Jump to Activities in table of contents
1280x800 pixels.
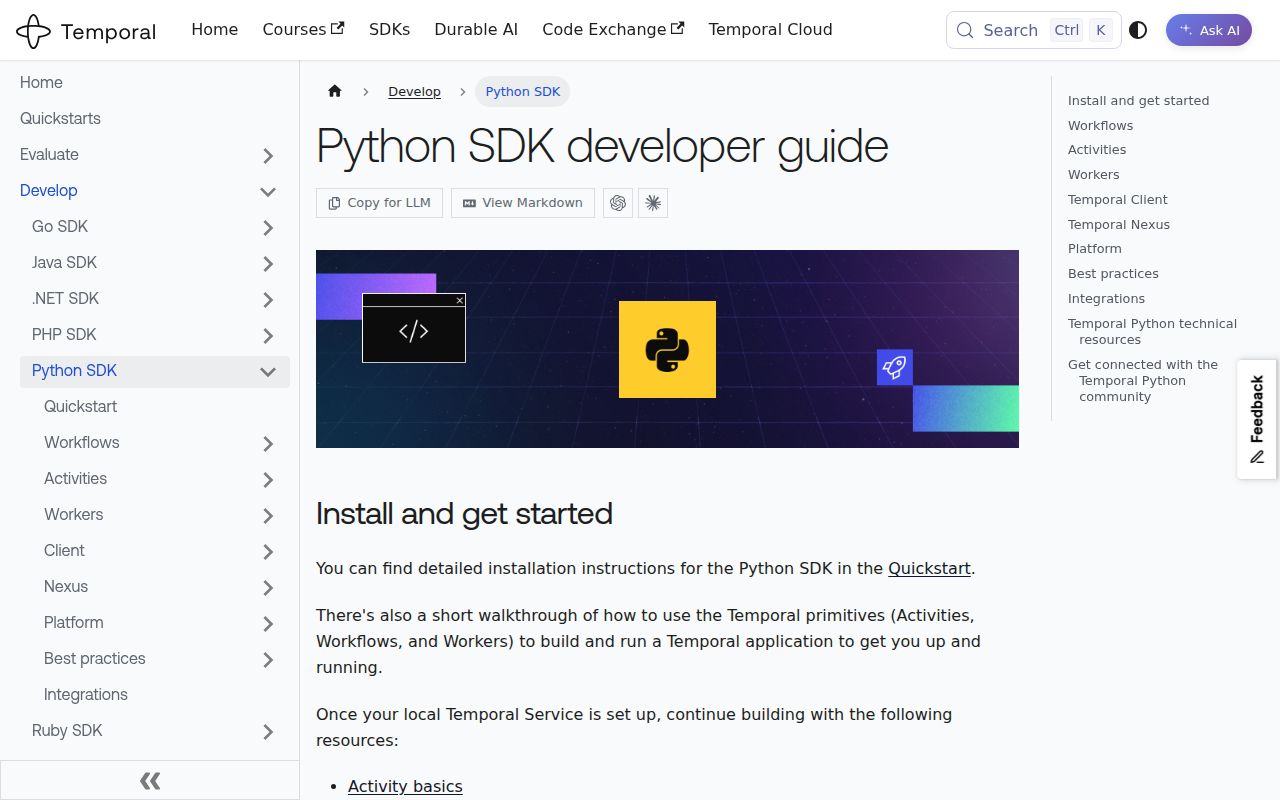1097,149
